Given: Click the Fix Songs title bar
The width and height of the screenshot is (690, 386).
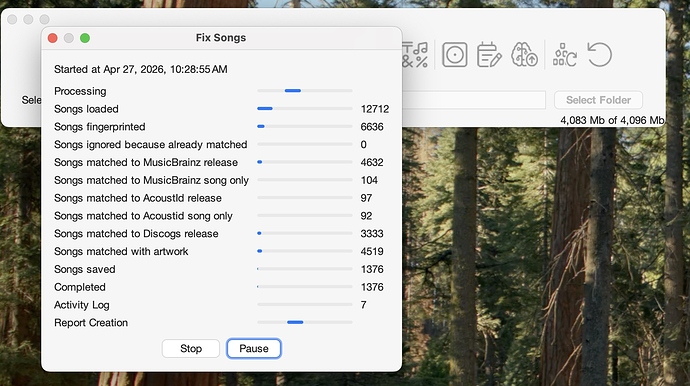Looking at the screenshot, I should tap(221, 38).
